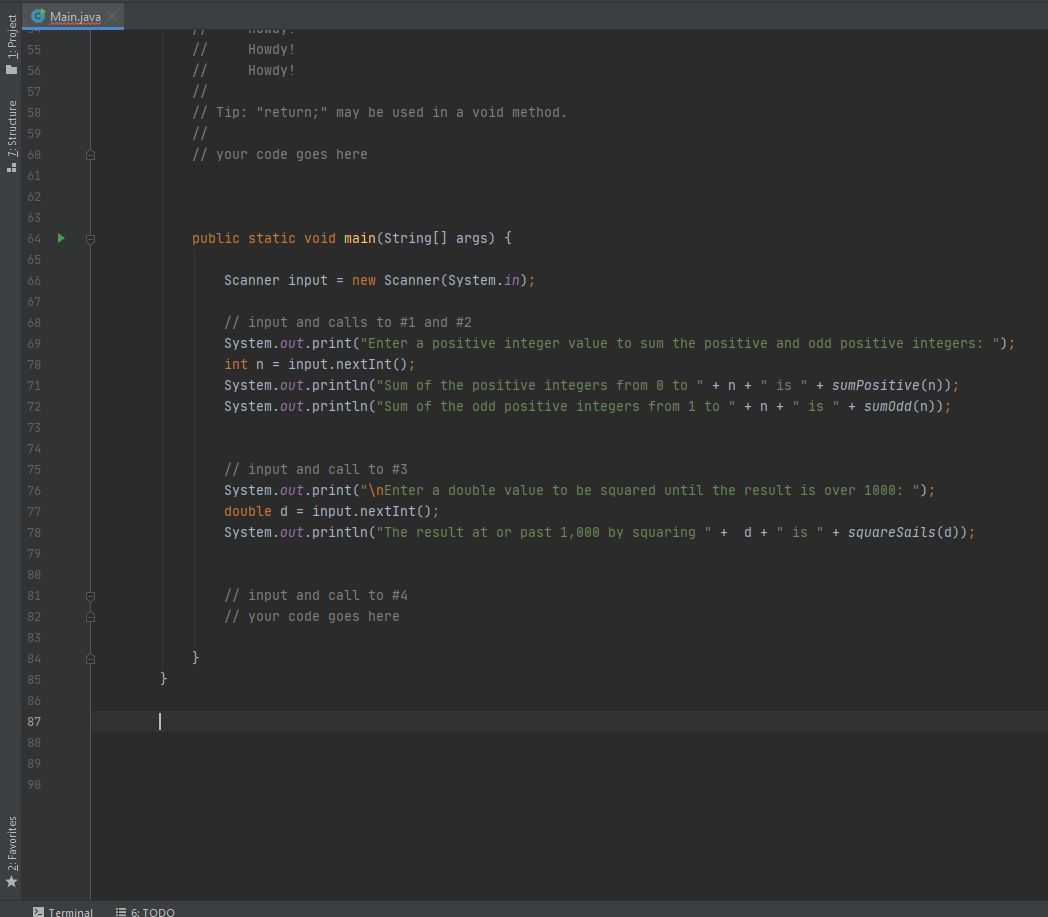Click the squareSails method call

(x=892, y=533)
